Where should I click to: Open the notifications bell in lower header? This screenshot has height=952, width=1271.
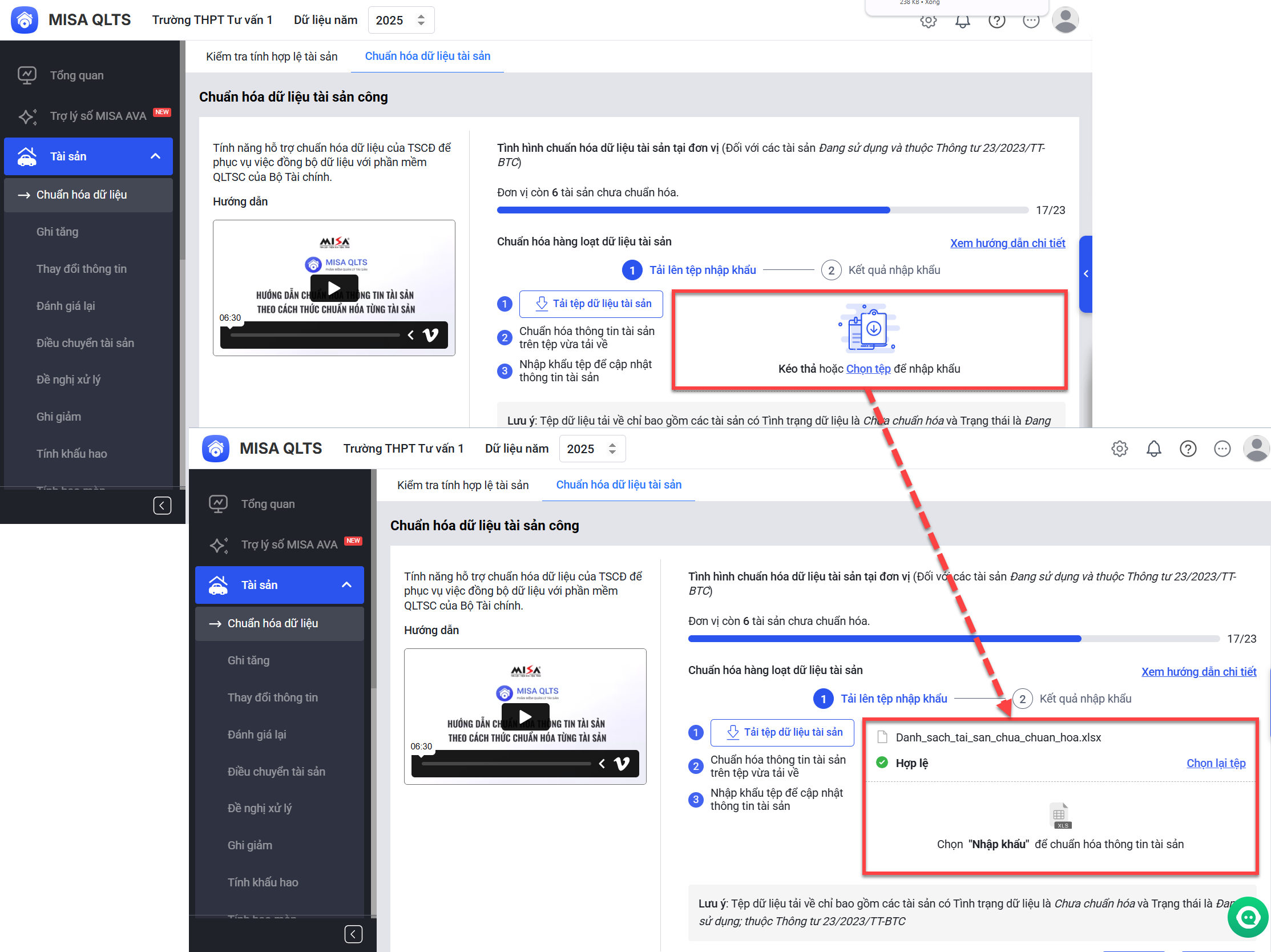point(1153,449)
